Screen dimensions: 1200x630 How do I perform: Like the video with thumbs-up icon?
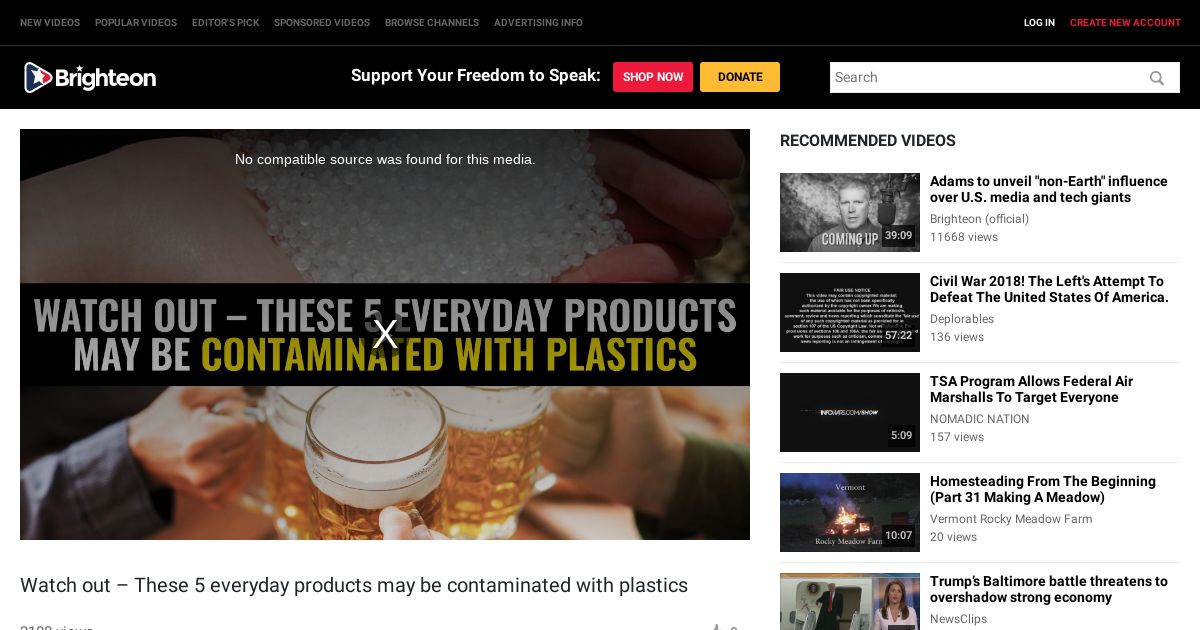pos(716,627)
